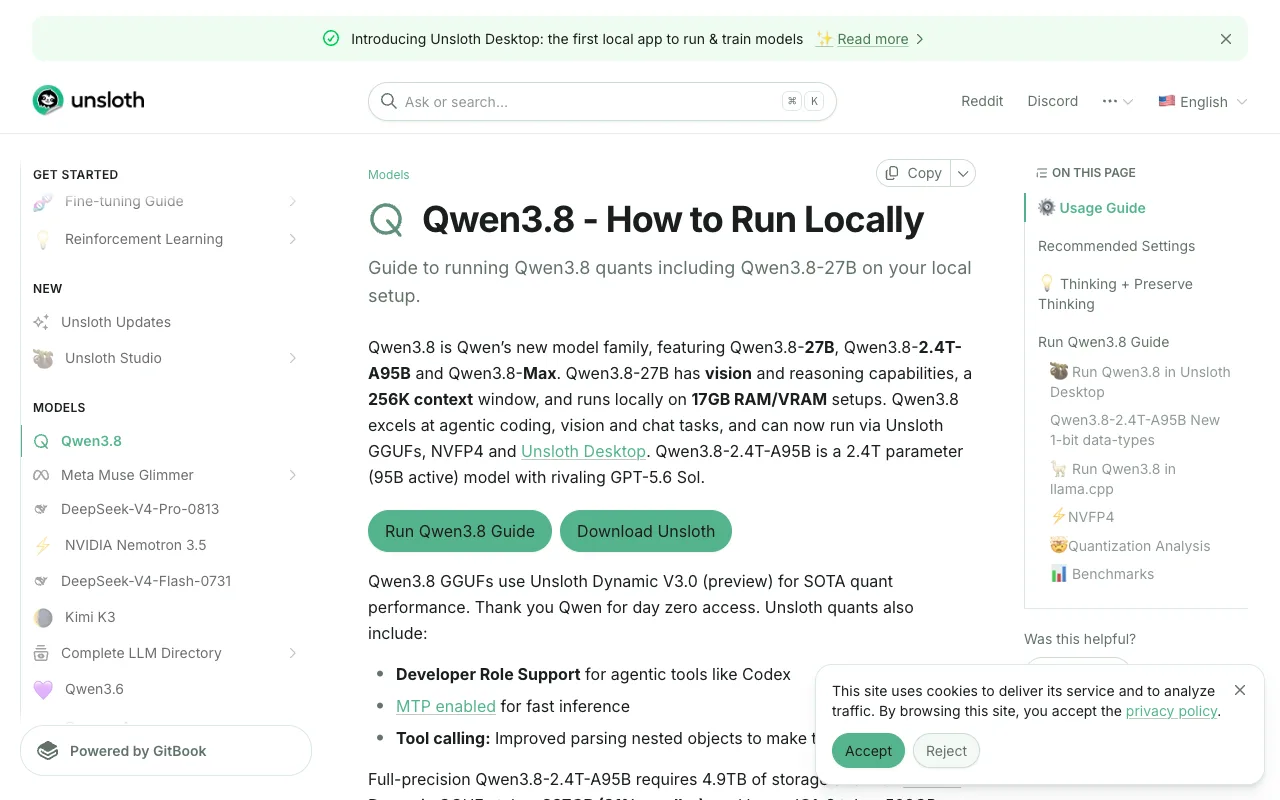Click the Benchmarks bar chart icon

(x=1058, y=574)
